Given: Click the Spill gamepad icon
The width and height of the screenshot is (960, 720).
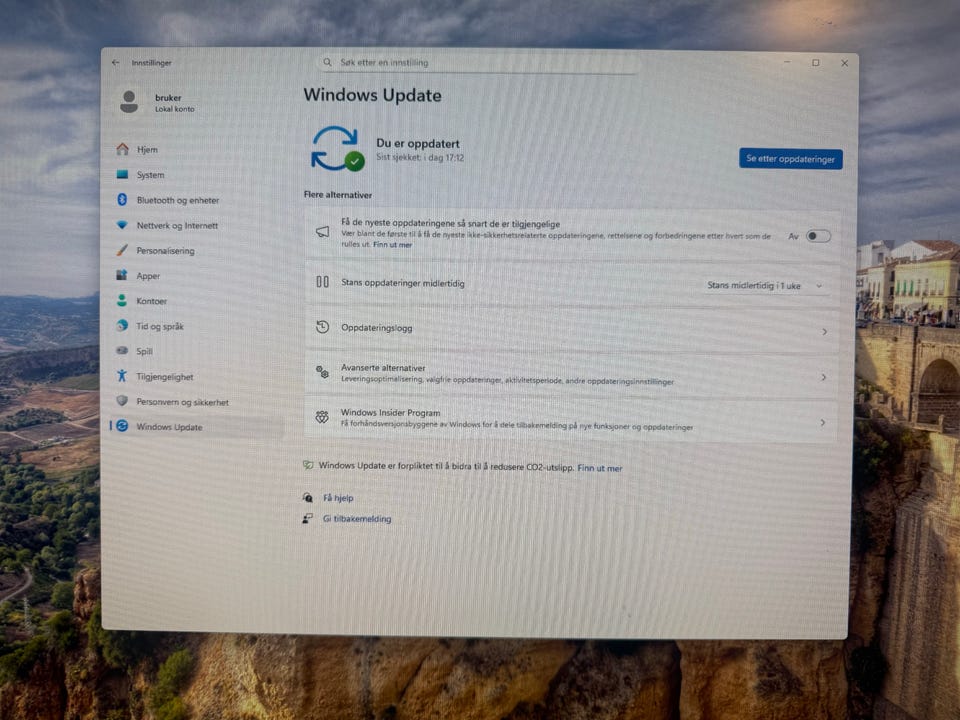Looking at the screenshot, I should tap(122, 351).
